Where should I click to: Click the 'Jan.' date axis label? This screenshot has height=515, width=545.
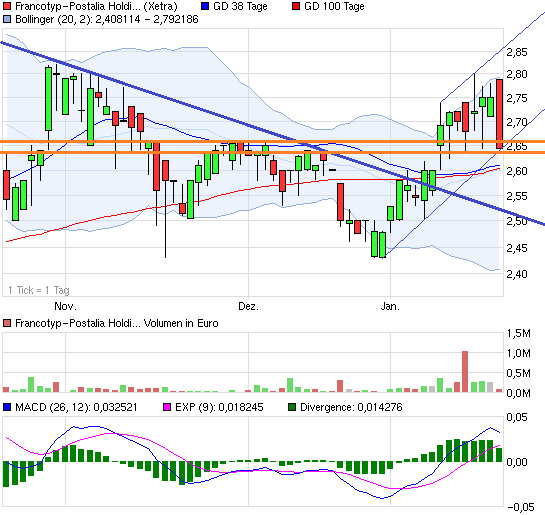coord(390,306)
